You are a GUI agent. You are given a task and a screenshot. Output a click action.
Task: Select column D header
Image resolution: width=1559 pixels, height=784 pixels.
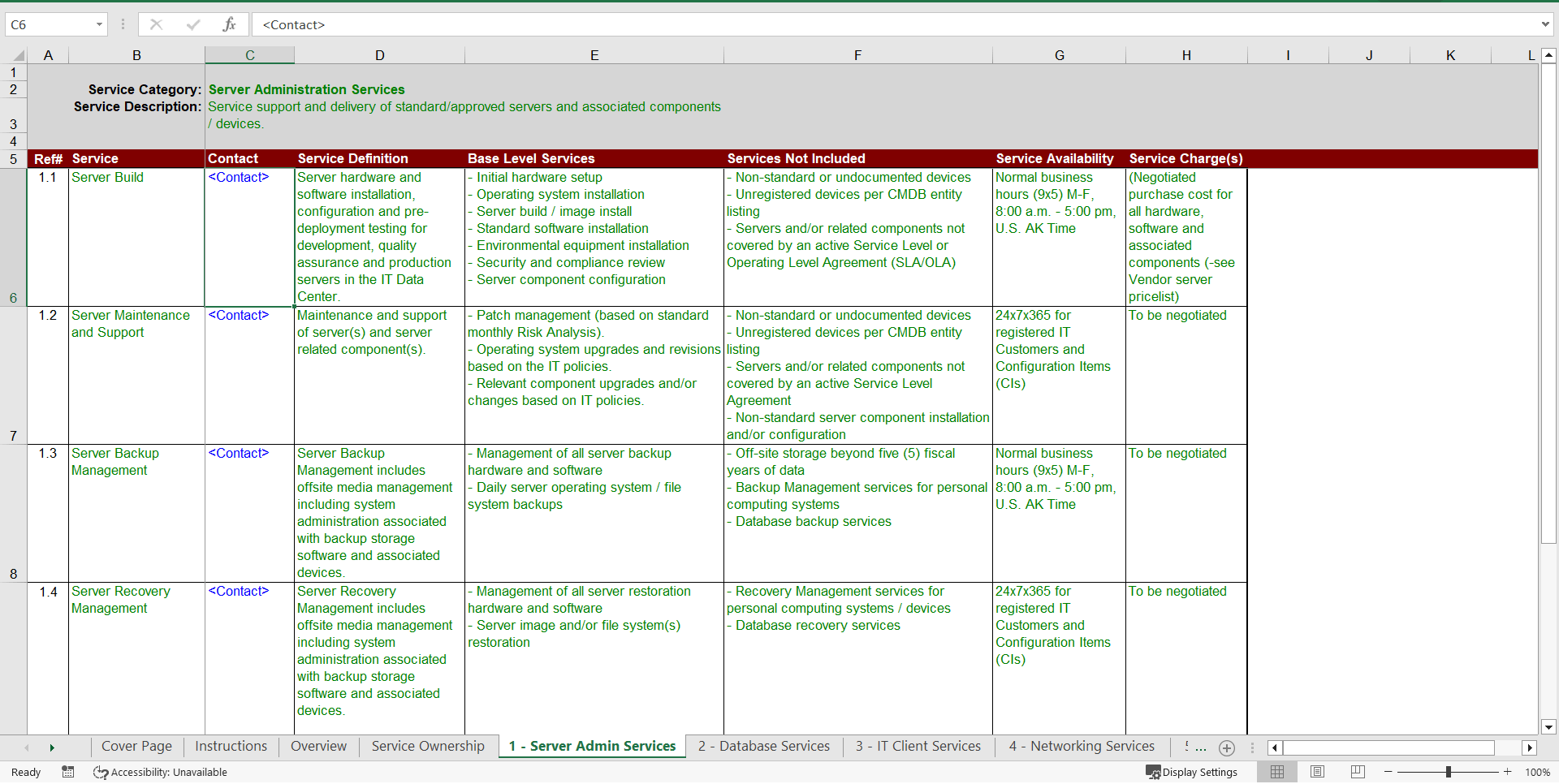(379, 55)
